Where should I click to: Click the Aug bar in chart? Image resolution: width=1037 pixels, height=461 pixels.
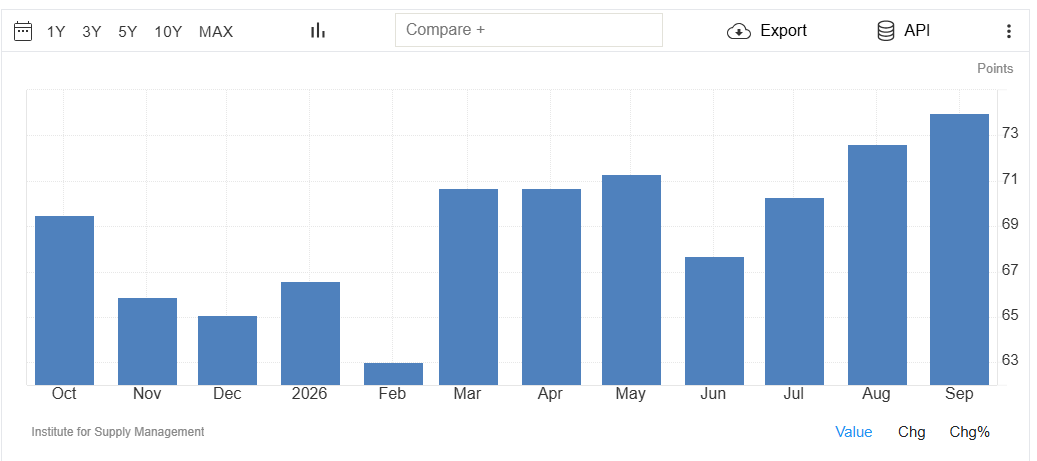pyautogui.click(x=877, y=265)
